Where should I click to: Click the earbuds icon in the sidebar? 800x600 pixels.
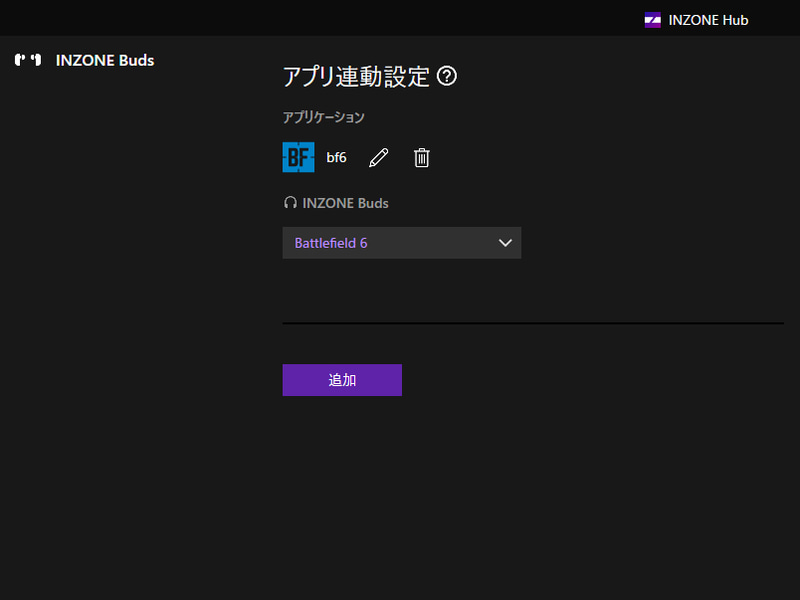28,60
